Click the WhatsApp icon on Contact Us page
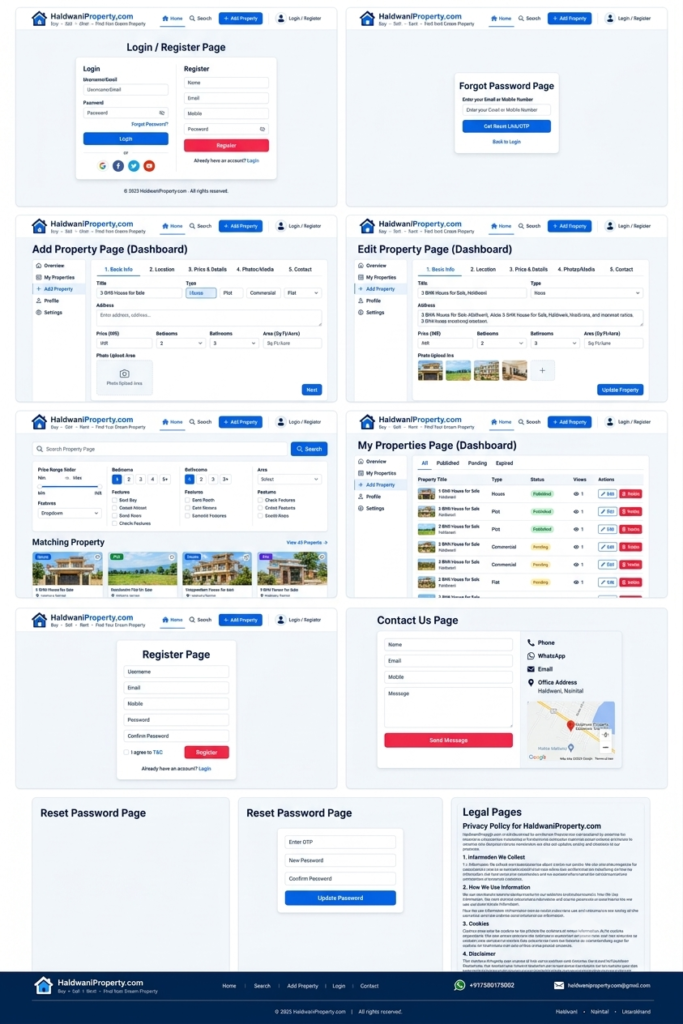Image resolution: width=683 pixels, height=1024 pixels. click(x=531, y=656)
